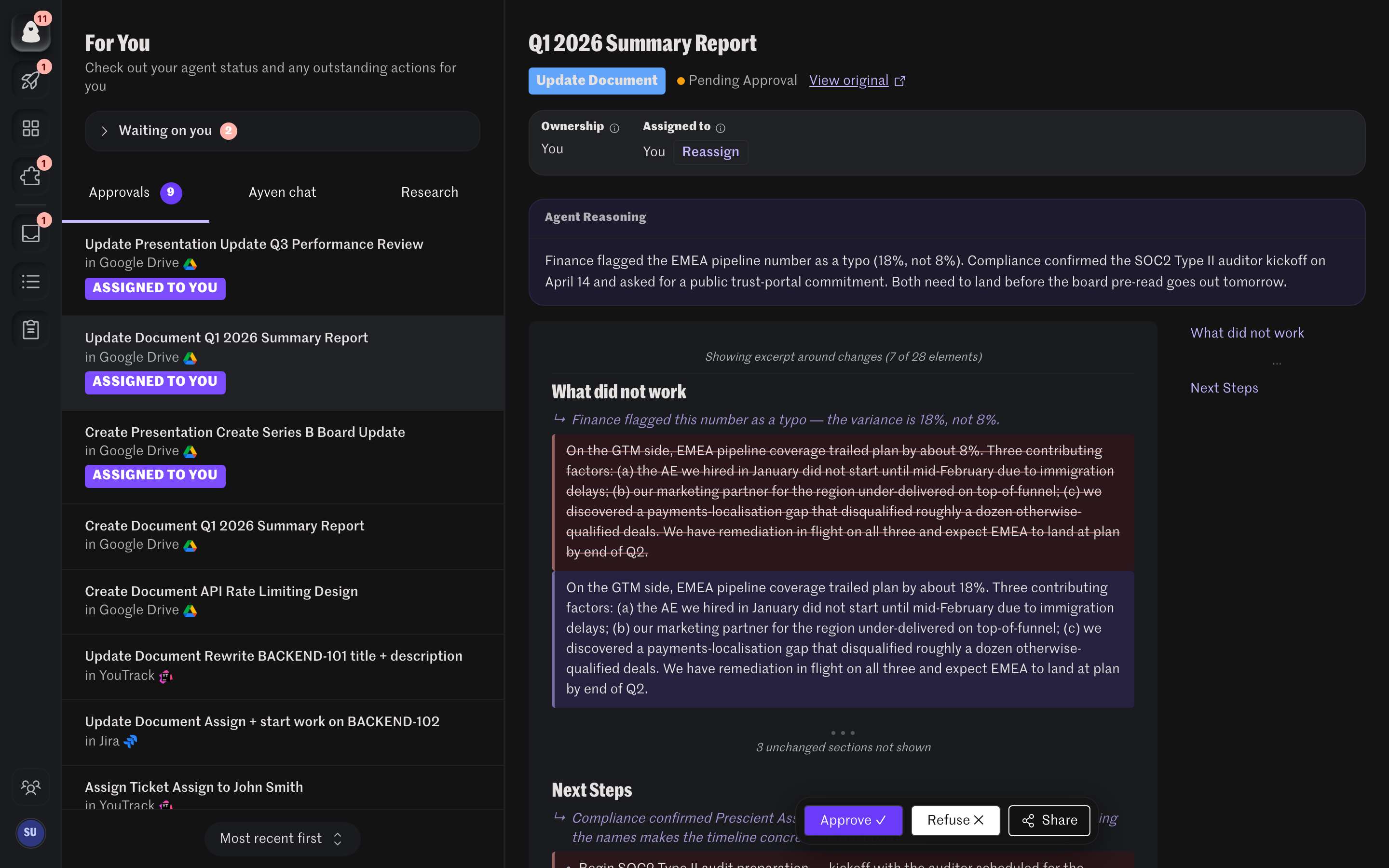Select Create Document API Rate Limiting Design item
Image resolution: width=1389 pixels, height=868 pixels.
(x=283, y=602)
